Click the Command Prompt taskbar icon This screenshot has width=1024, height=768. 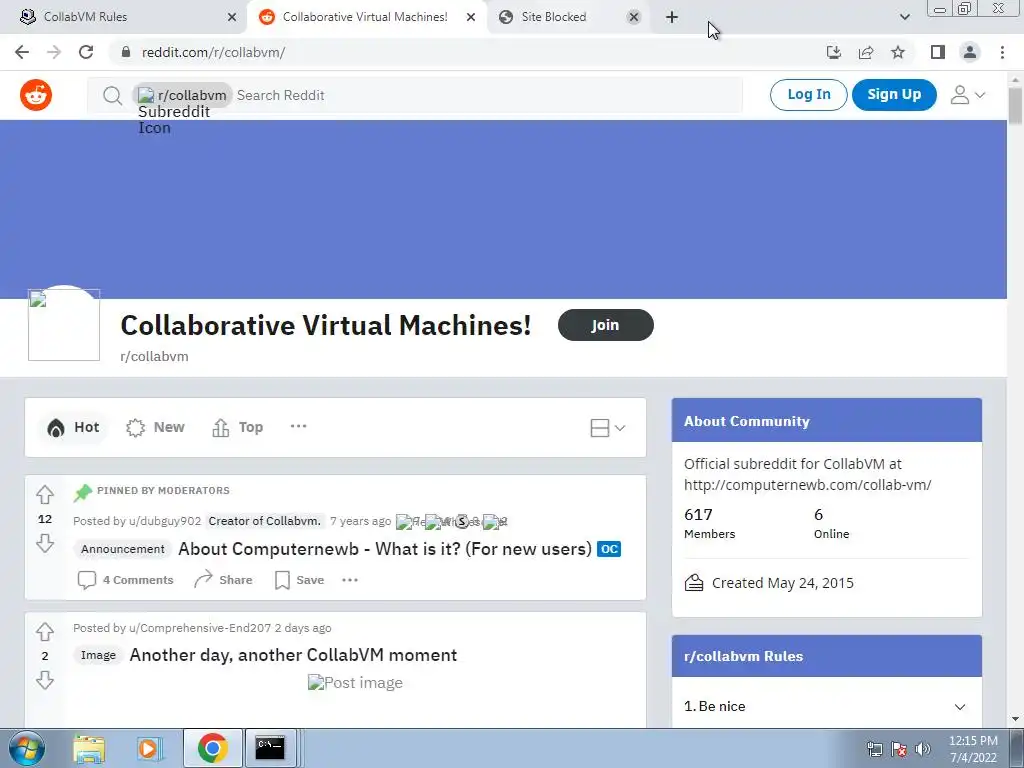[270, 748]
